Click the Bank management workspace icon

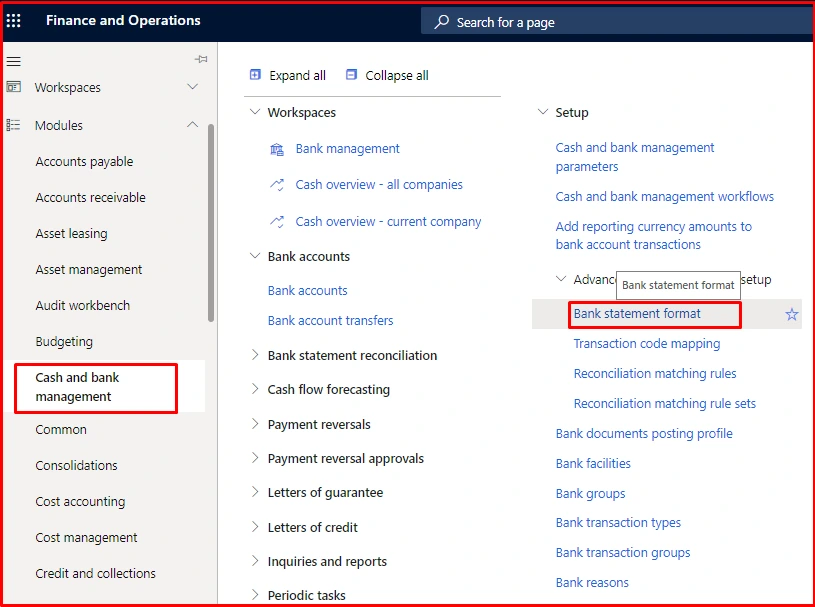[x=277, y=150]
